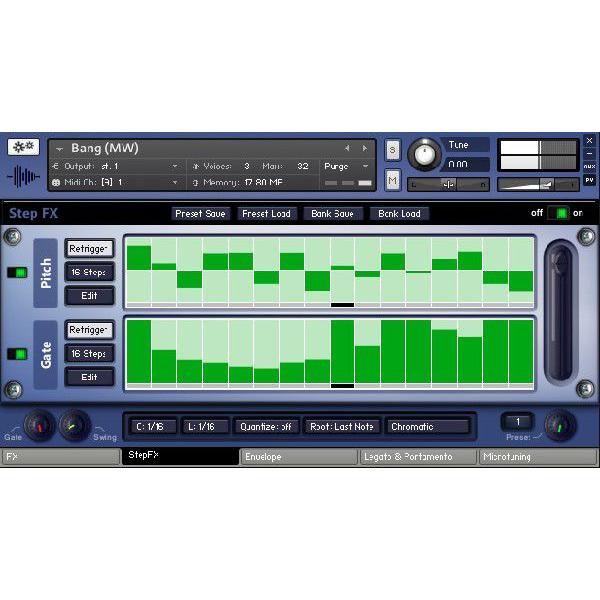Switch to the FX tab

point(60,457)
